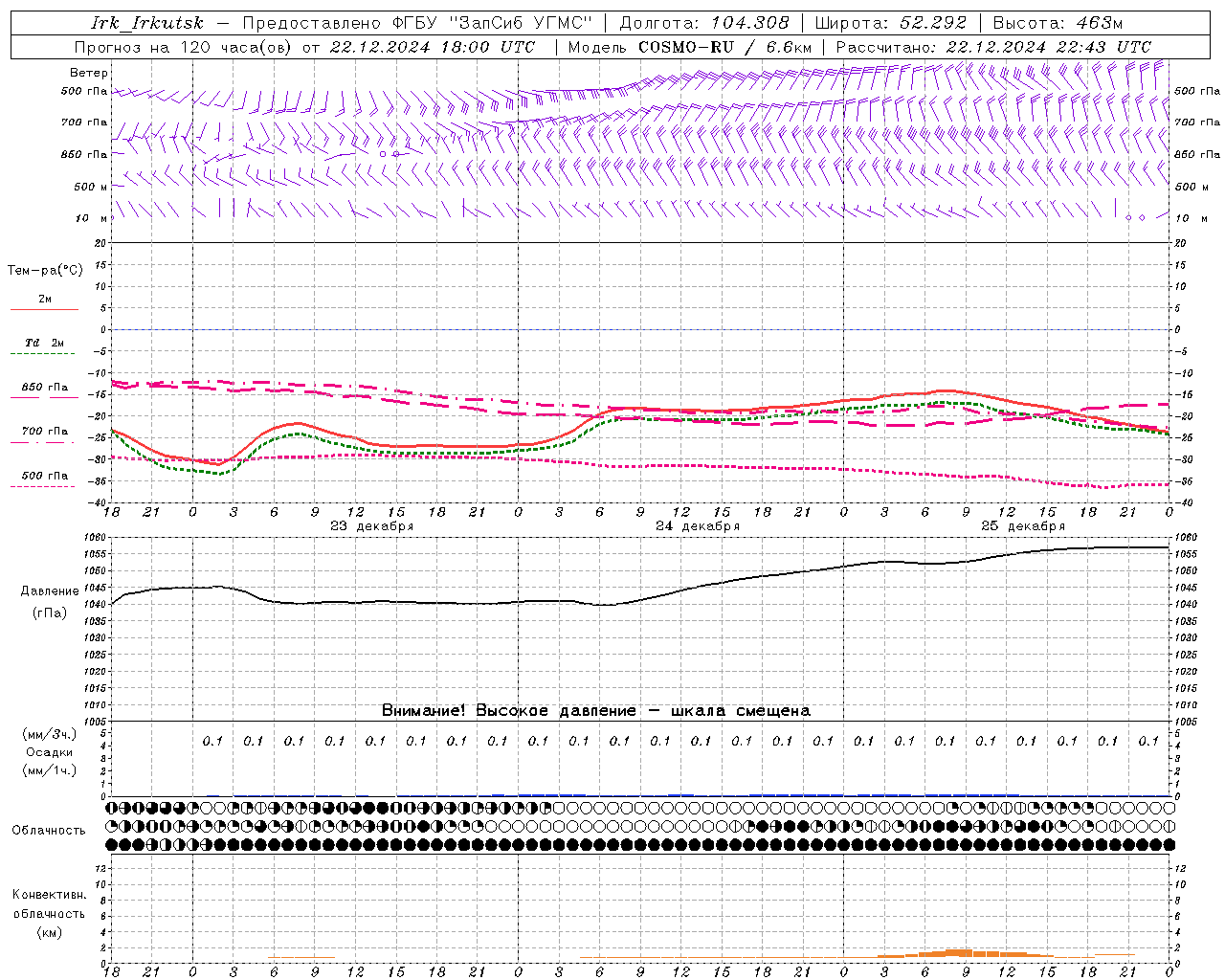
Task: Select the Тем-ра(°C) axis label
Action: pos(45,270)
